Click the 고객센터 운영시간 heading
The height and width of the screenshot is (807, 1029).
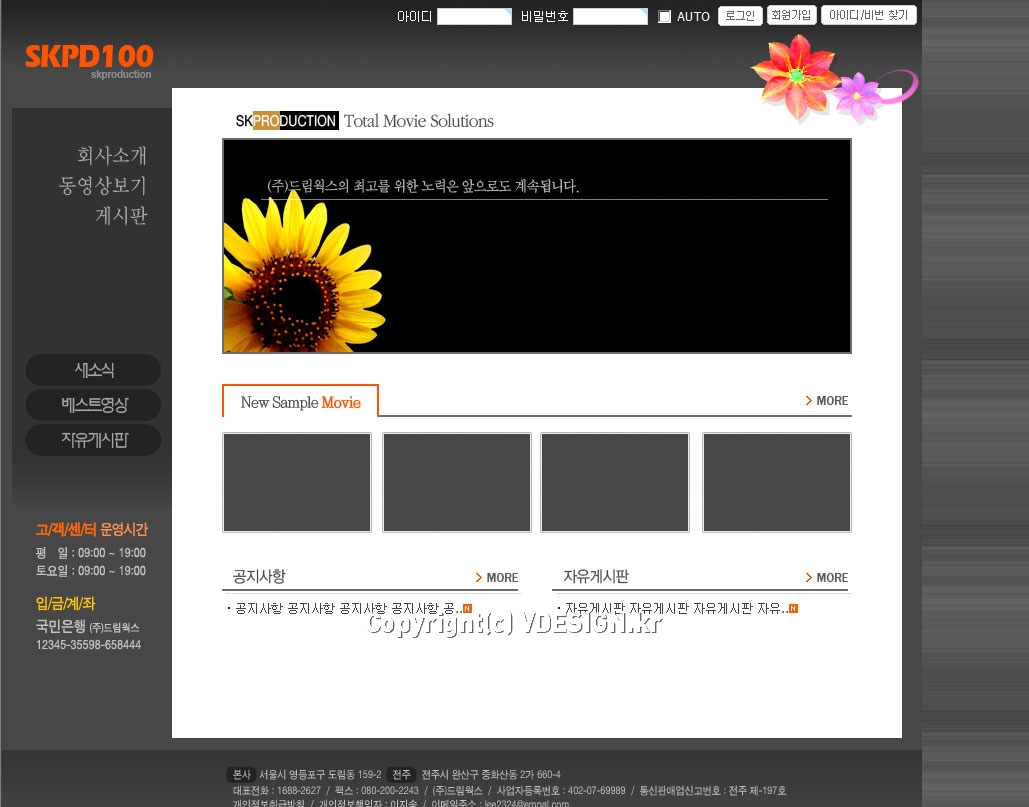click(x=92, y=529)
